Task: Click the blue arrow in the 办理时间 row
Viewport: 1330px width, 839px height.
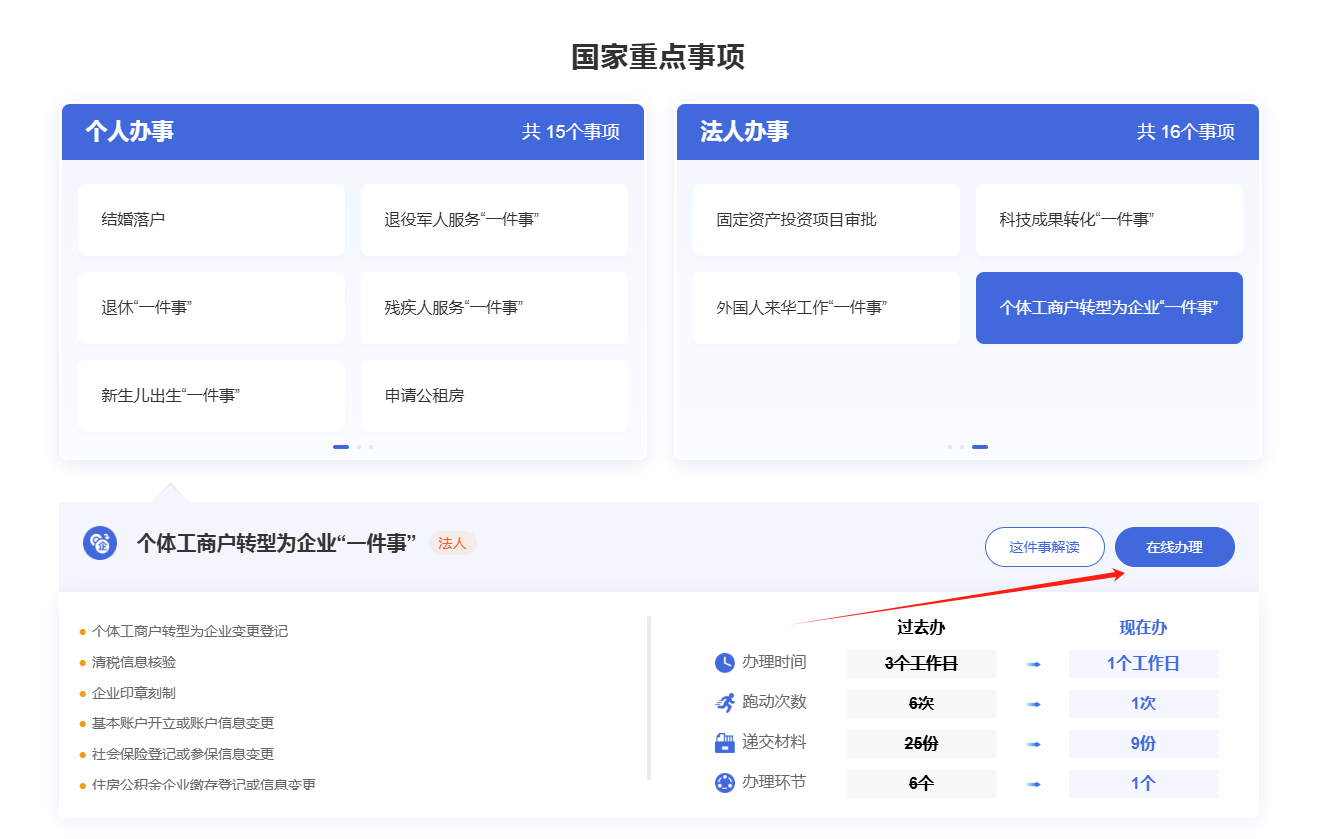Action: pyautogui.click(x=1033, y=664)
